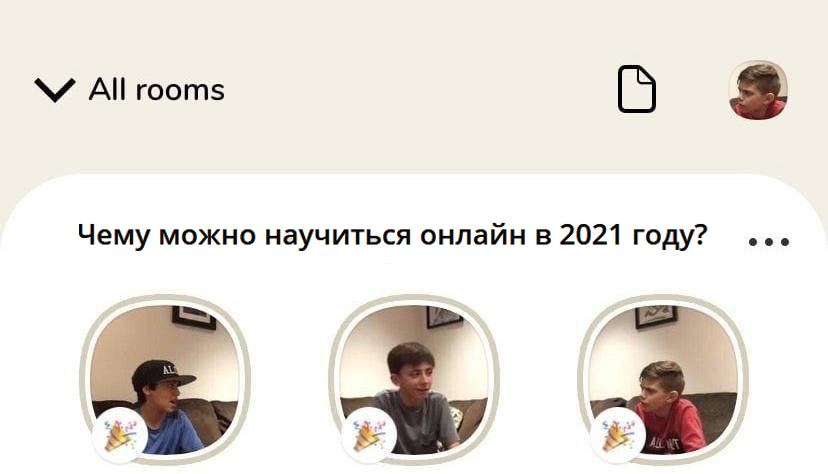
Task: Click the word 2021 in the room title
Action: pyautogui.click(x=590, y=234)
